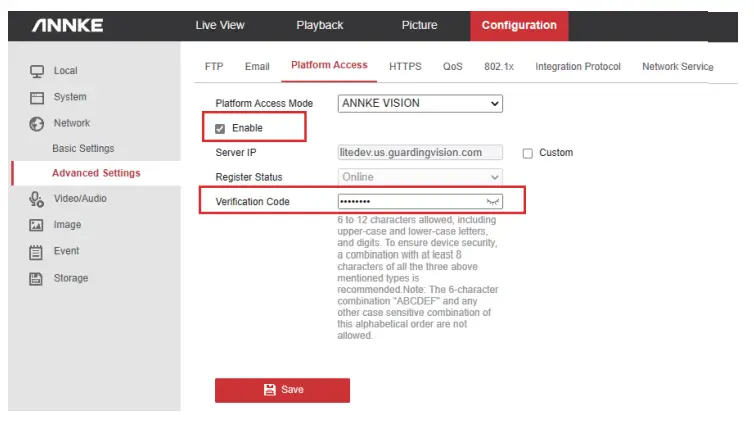Click the Video/Audio microphone icon
Viewport: 754px width, 434px height.
[x=37, y=199]
